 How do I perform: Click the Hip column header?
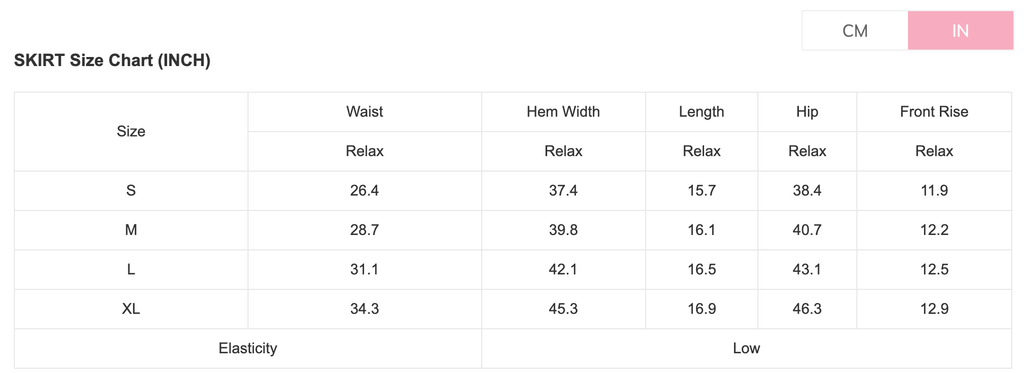point(807,112)
